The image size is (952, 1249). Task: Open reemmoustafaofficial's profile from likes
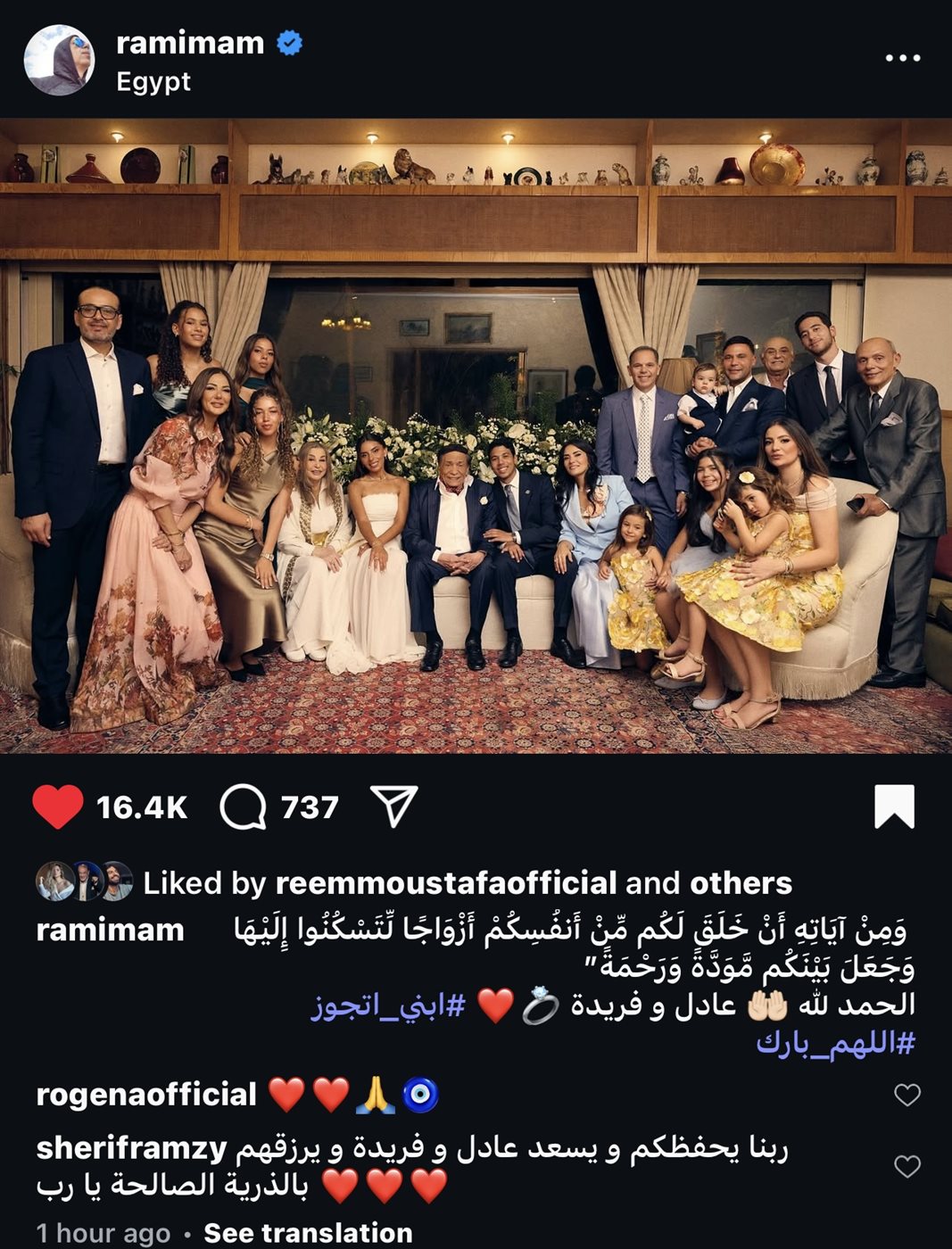coord(446,882)
